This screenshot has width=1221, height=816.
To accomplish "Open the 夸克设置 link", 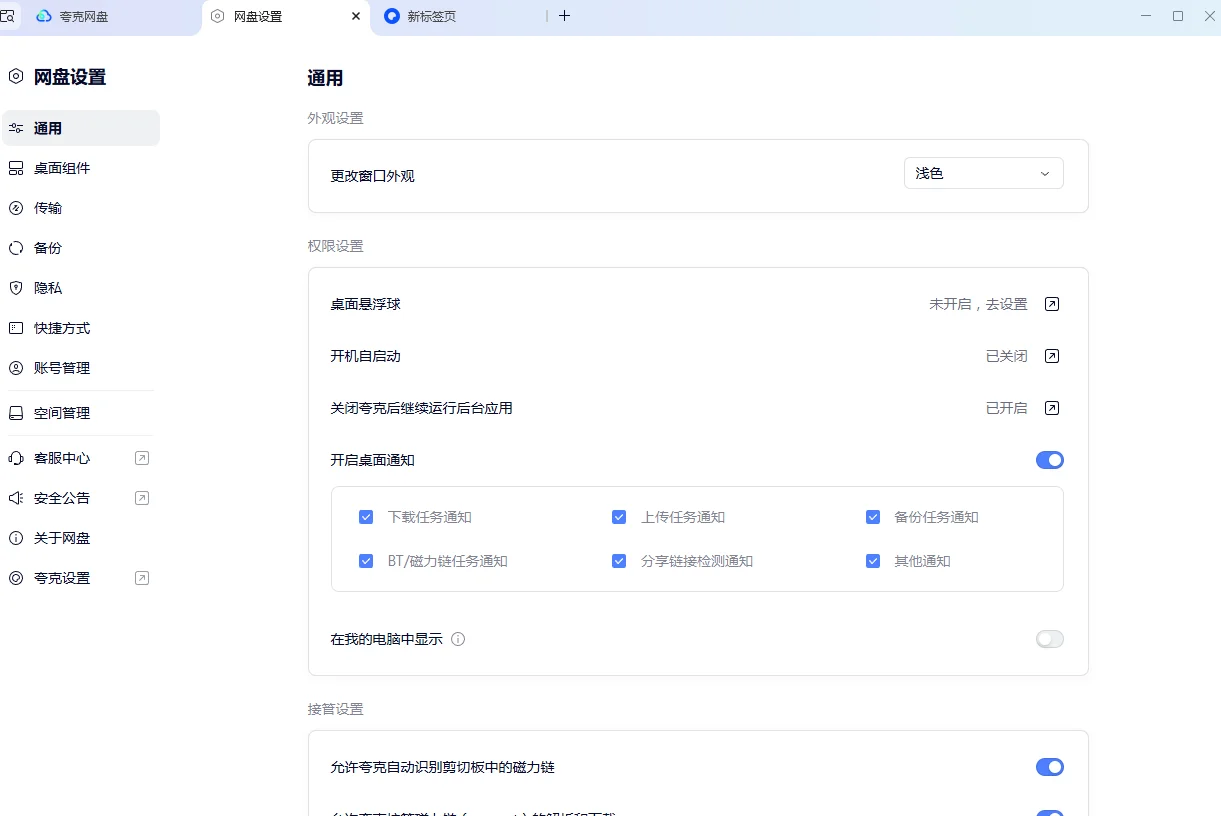I will coord(80,578).
